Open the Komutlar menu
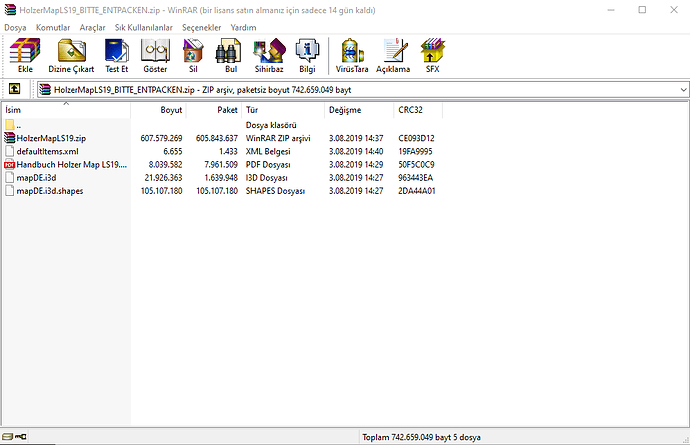Viewport: 690px width, 445px height. point(53,27)
